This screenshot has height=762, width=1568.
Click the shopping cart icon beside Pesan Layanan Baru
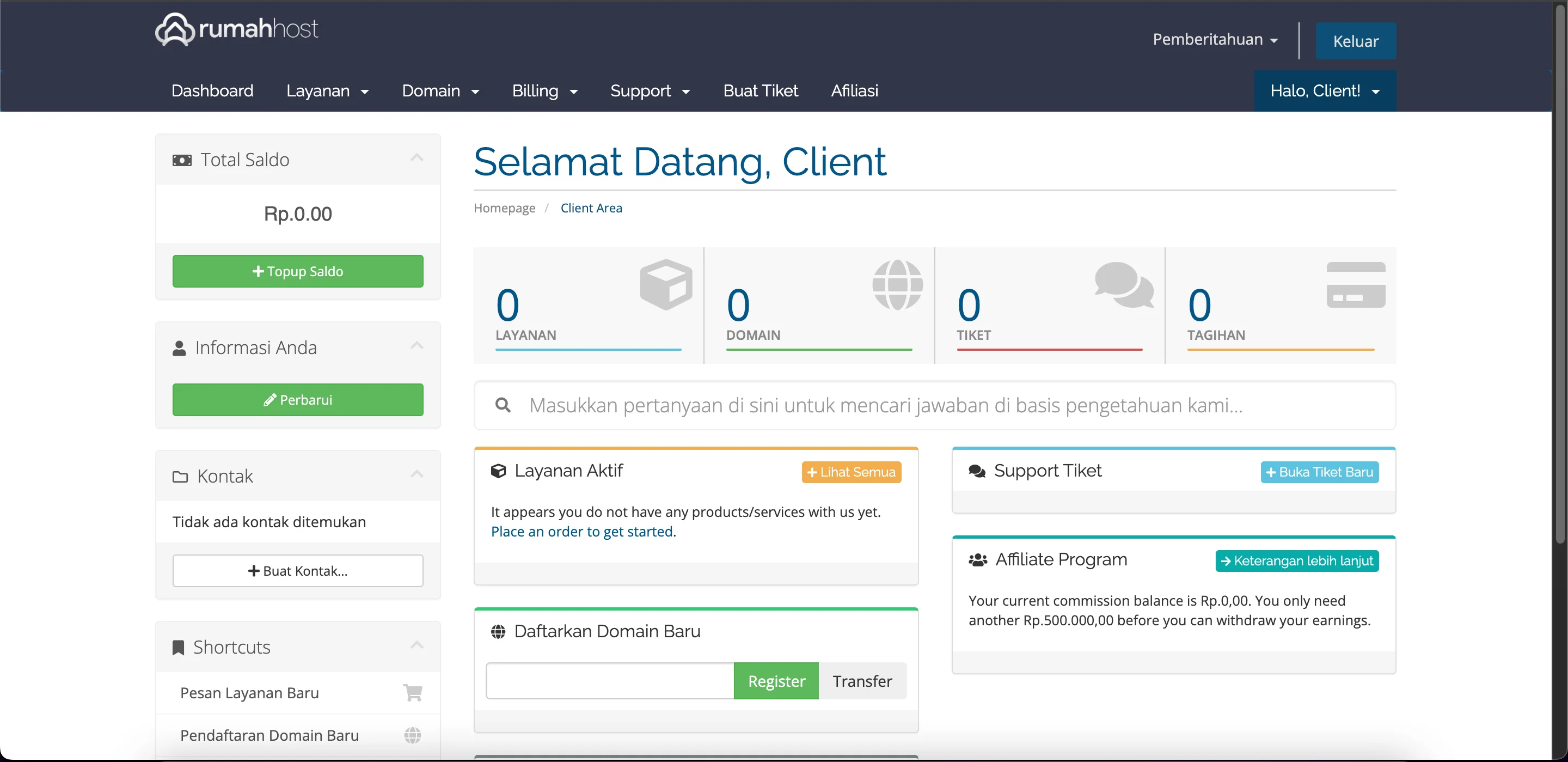click(413, 693)
